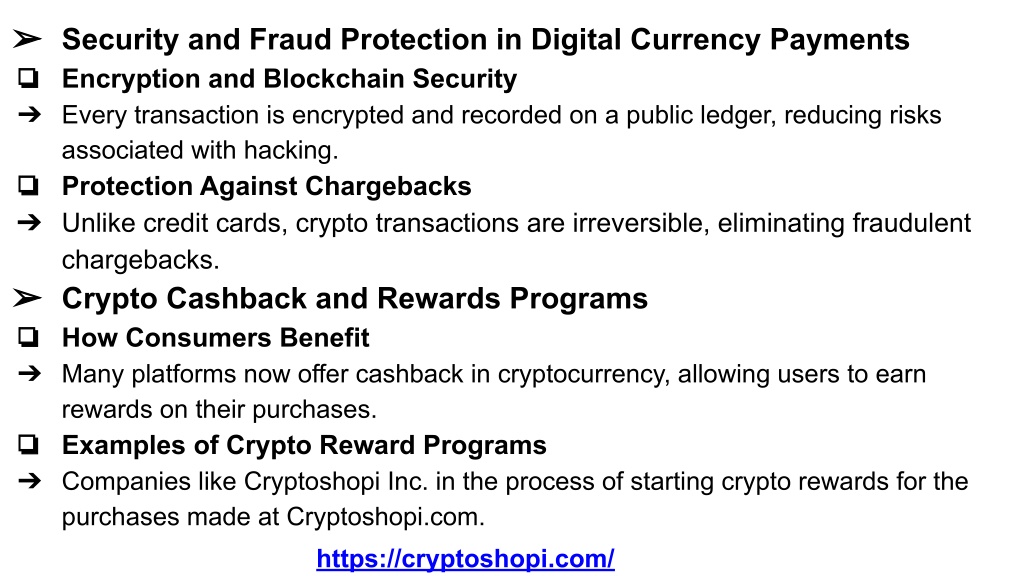
Task: Click the Encryption and Blockchain Security subheading
Action: pos(289,79)
